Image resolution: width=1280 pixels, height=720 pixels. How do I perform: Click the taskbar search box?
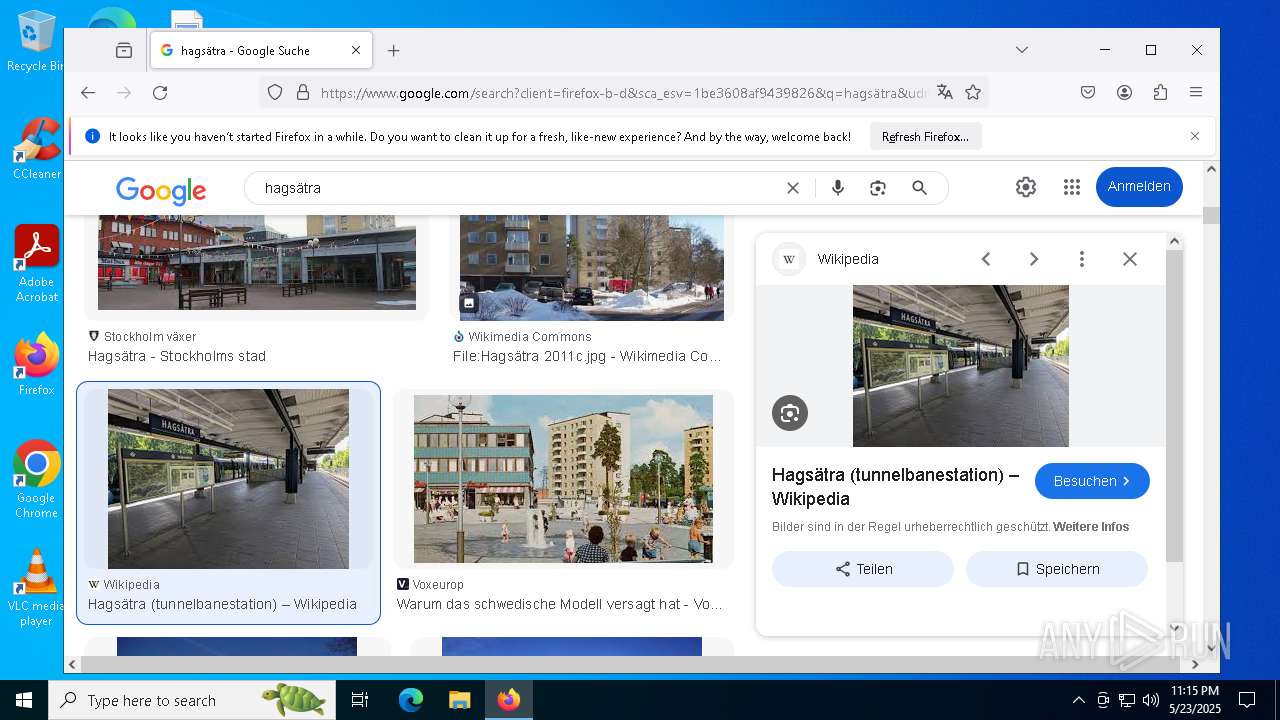192,700
